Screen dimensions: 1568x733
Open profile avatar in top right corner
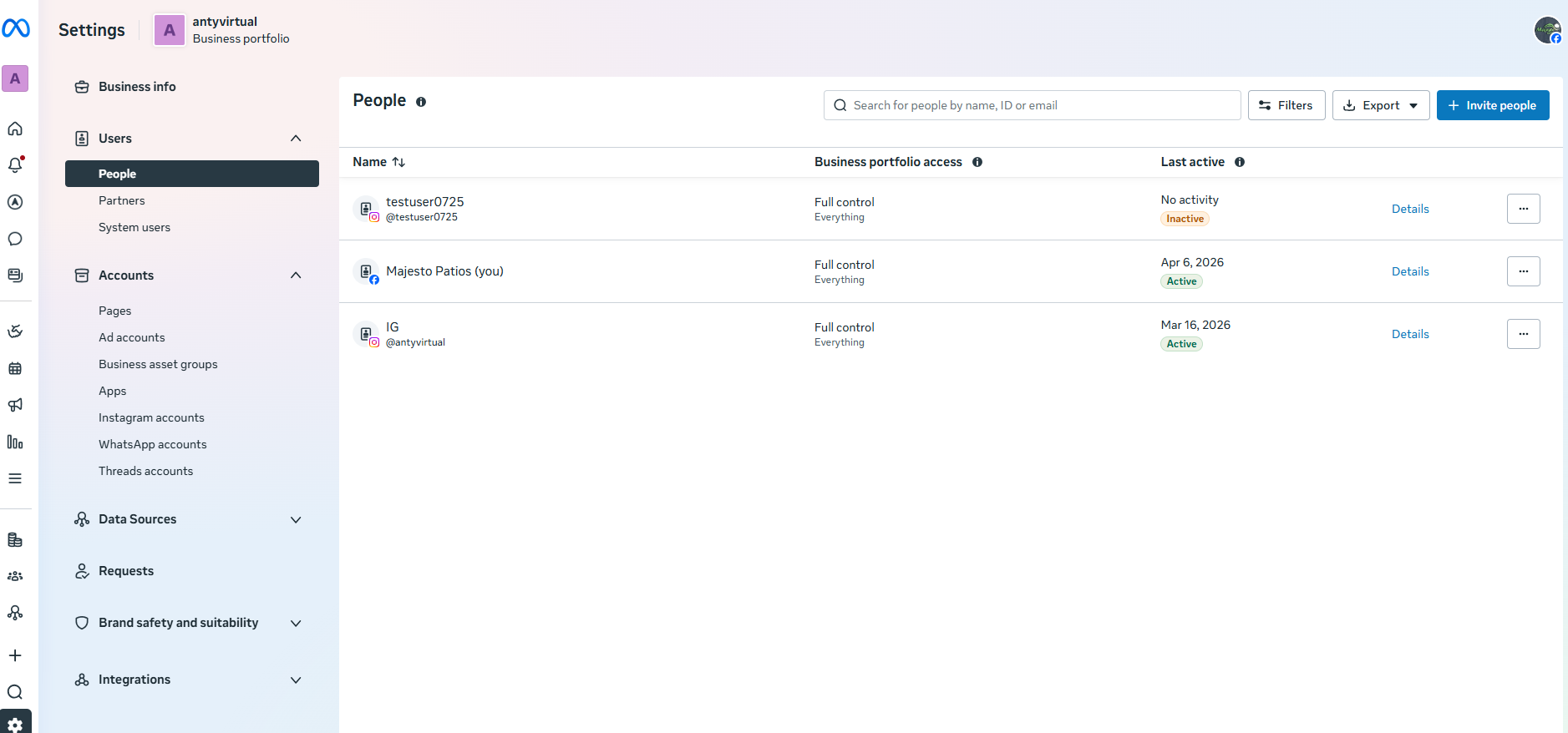click(1548, 30)
